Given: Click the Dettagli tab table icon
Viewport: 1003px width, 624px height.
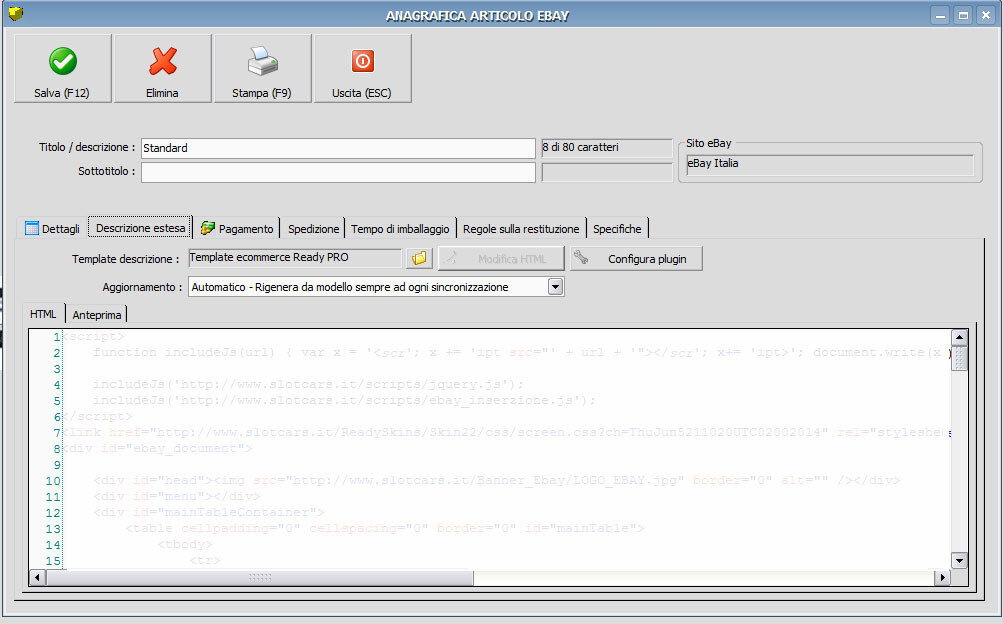Looking at the screenshot, I should (x=32, y=228).
